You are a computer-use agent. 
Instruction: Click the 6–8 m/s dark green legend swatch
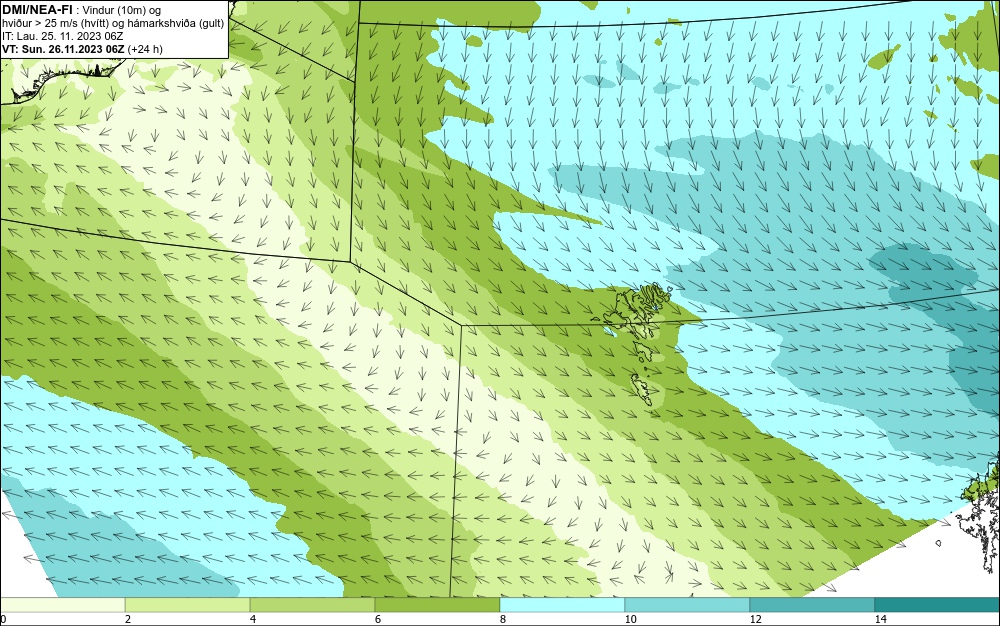[438, 605]
